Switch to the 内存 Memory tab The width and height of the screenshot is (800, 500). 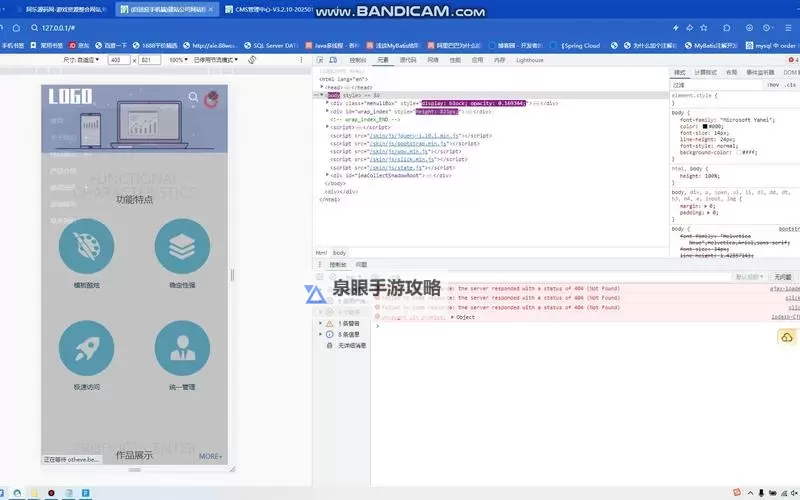[x=499, y=60]
